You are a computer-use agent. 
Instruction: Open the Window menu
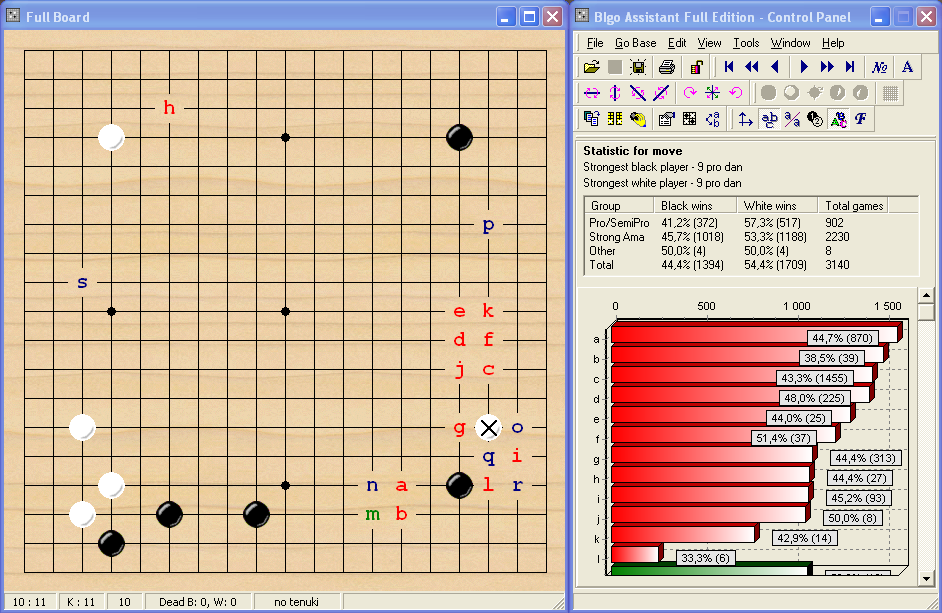point(791,43)
